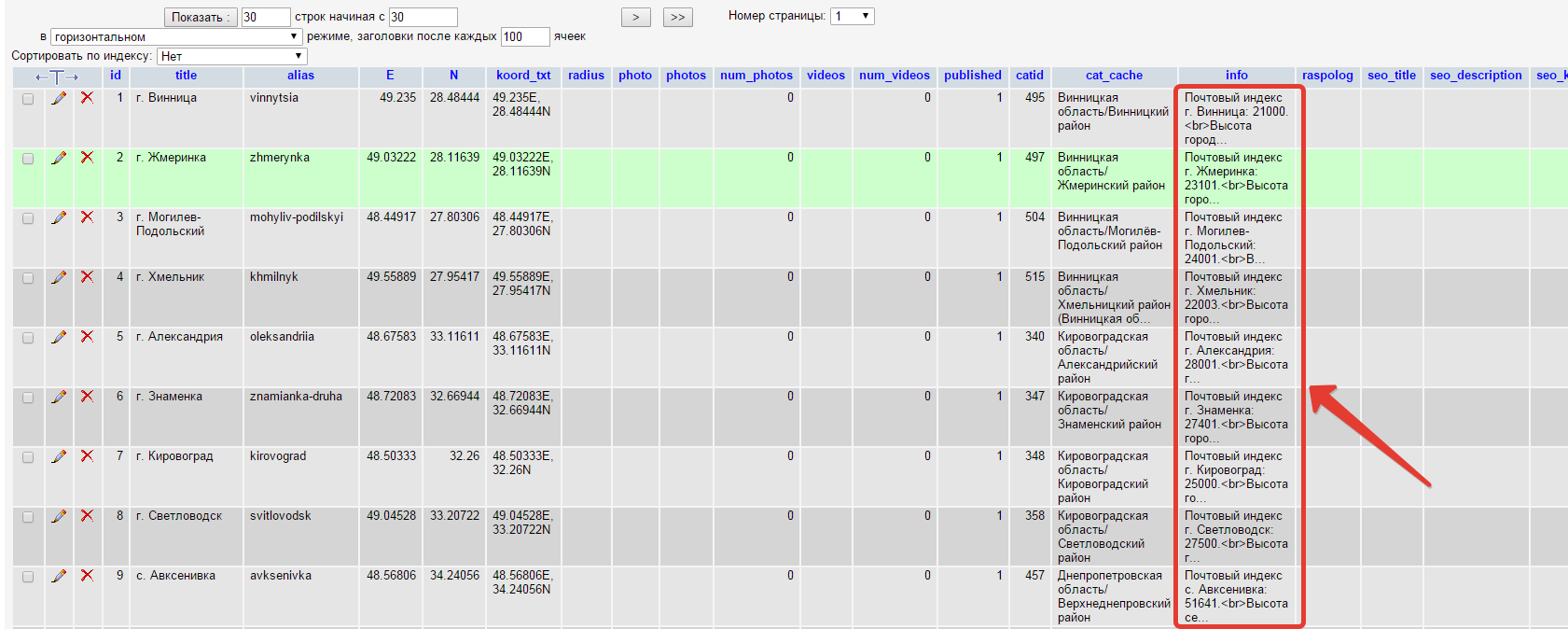1568x629 pixels.
Task: Click the edit pencil for г. Винница row
Action: coord(59,98)
